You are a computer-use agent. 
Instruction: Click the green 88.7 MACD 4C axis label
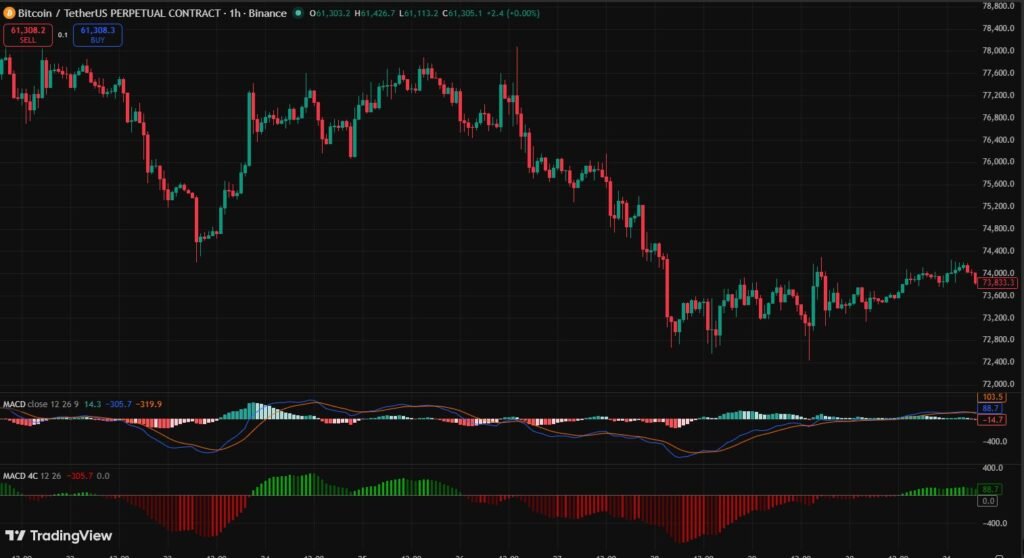tap(990, 489)
